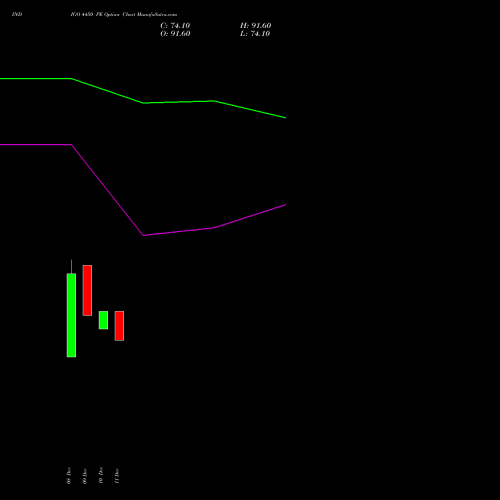
Task: Click the "09 Dec" date axis label
Action: [85, 476]
